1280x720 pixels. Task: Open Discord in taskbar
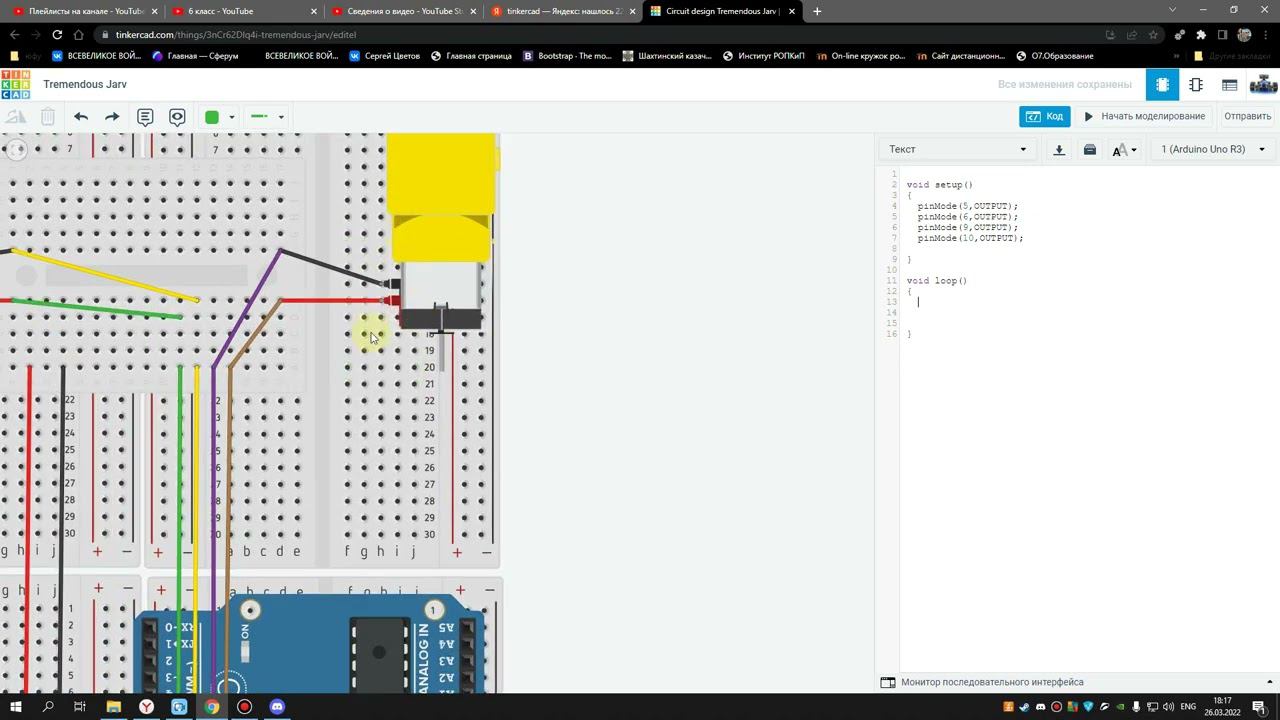(x=277, y=707)
